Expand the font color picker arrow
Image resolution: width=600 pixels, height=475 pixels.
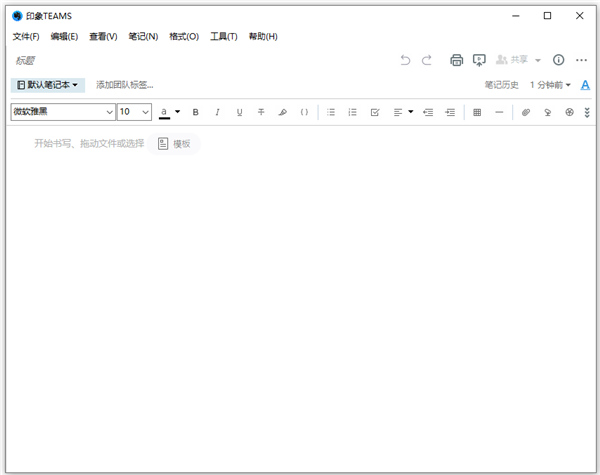[x=178, y=112]
